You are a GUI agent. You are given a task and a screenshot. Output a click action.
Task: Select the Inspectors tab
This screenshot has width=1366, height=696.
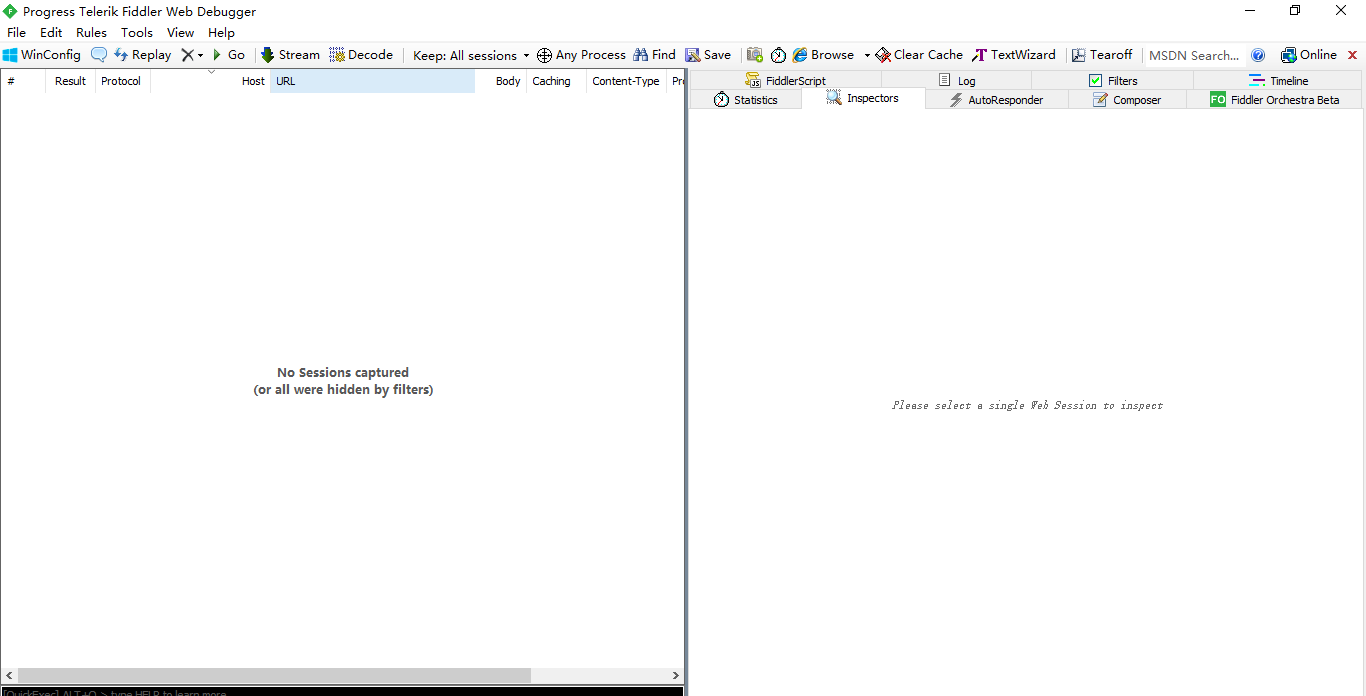pos(863,98)
